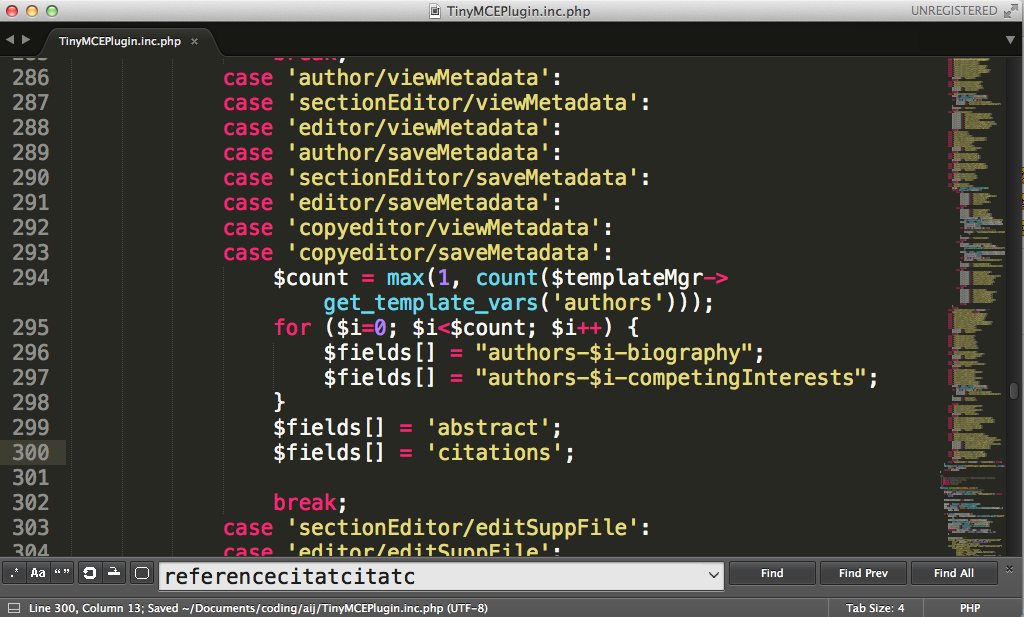Screen dimensions: 1024x617
Task: Toggle regular expression search mode
Action: click(x=15, y=573)
